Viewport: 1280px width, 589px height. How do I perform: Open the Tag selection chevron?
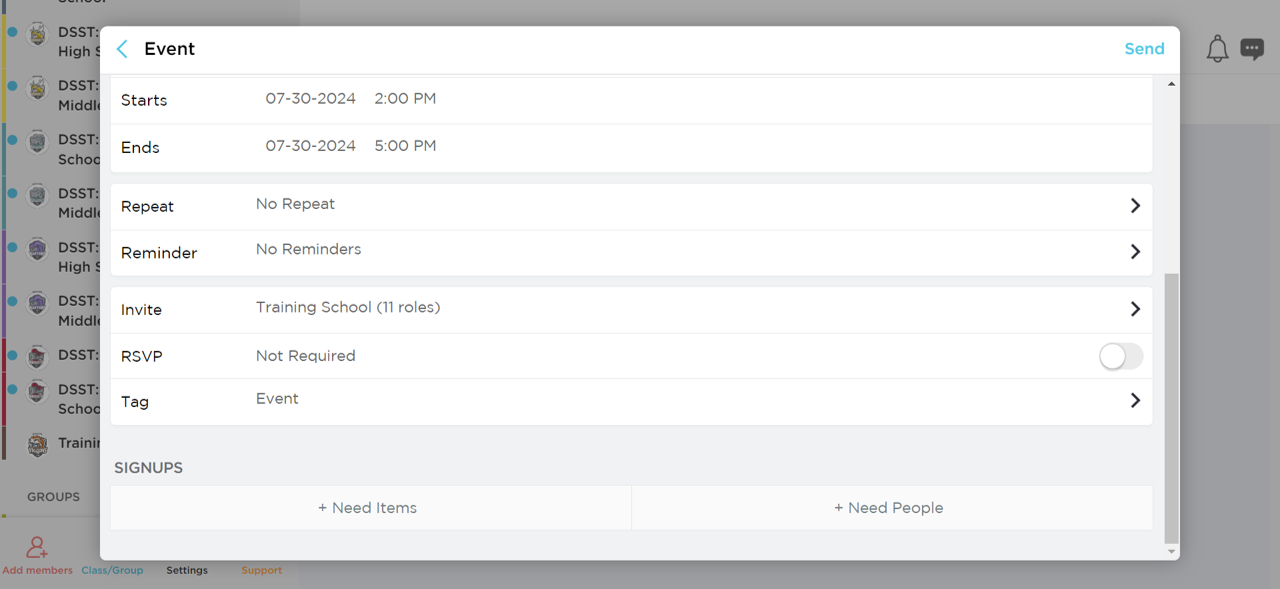pos(1135,401)
